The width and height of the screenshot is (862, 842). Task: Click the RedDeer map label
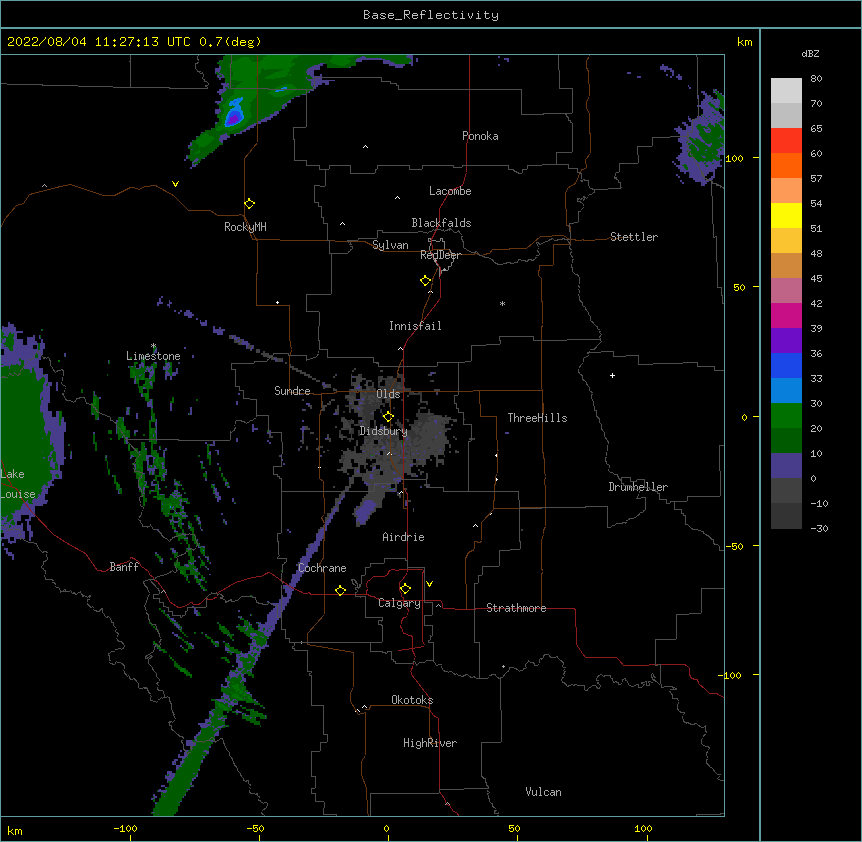coord(440,255)
